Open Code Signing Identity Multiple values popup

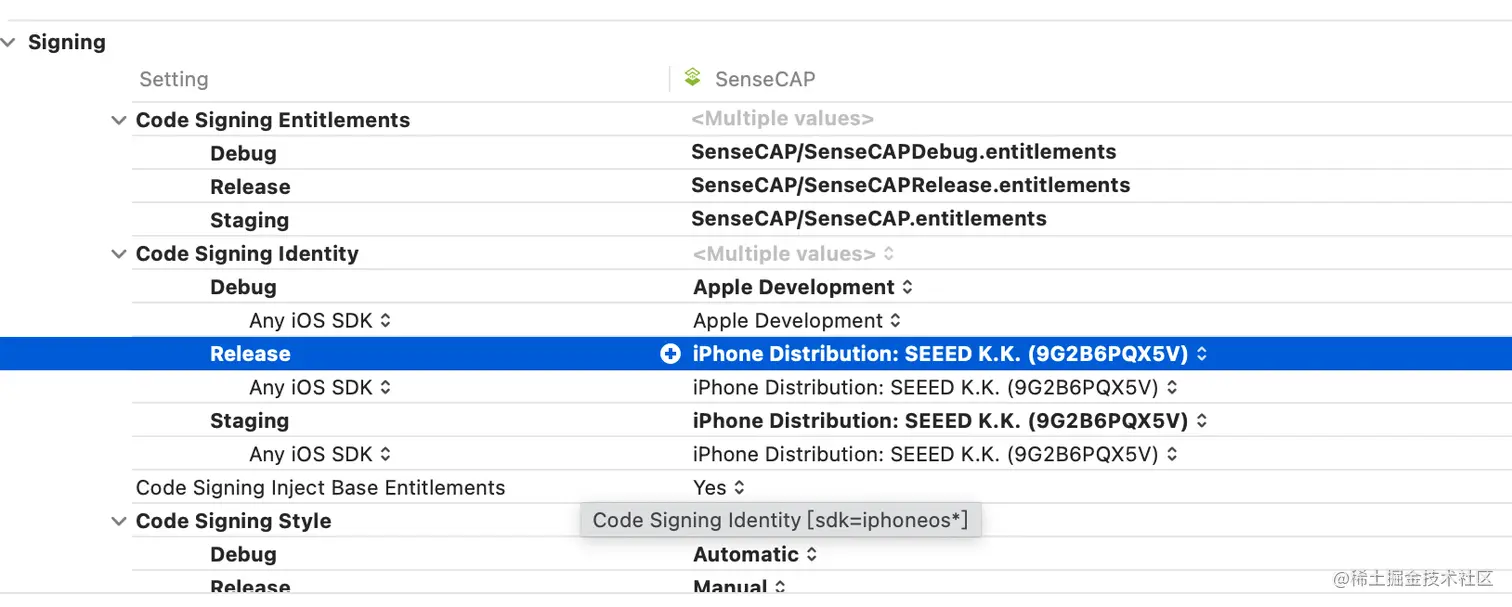coord(793,254)
